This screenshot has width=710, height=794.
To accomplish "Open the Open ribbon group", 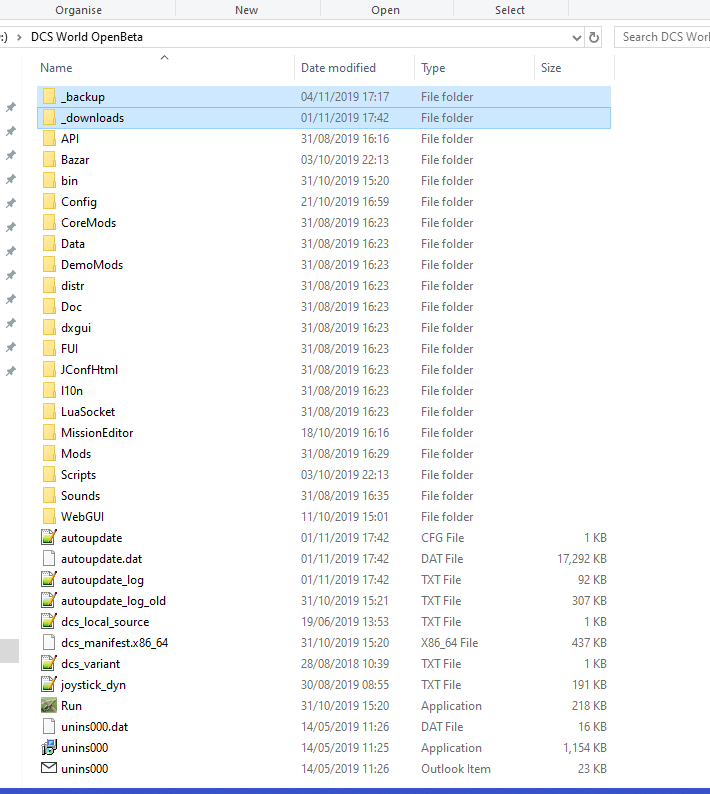I will point(385,10).
